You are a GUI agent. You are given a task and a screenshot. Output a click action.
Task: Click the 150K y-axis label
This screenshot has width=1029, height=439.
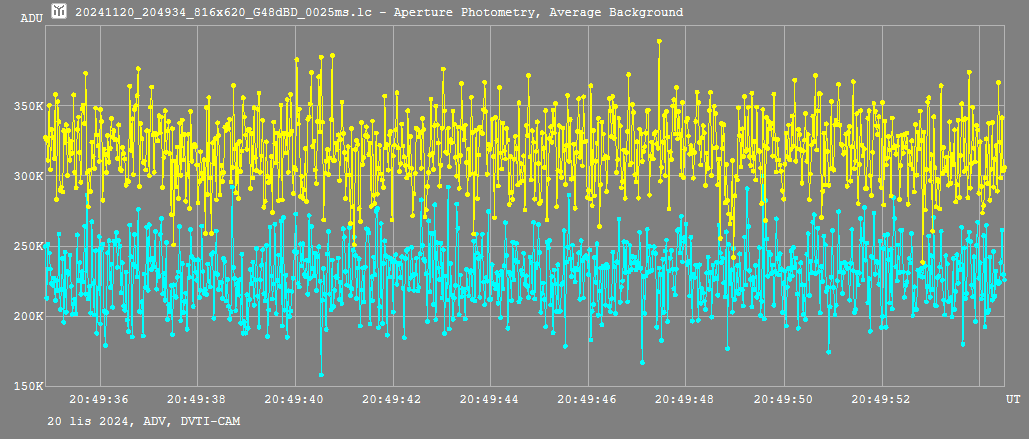click(x=28, y=386)
